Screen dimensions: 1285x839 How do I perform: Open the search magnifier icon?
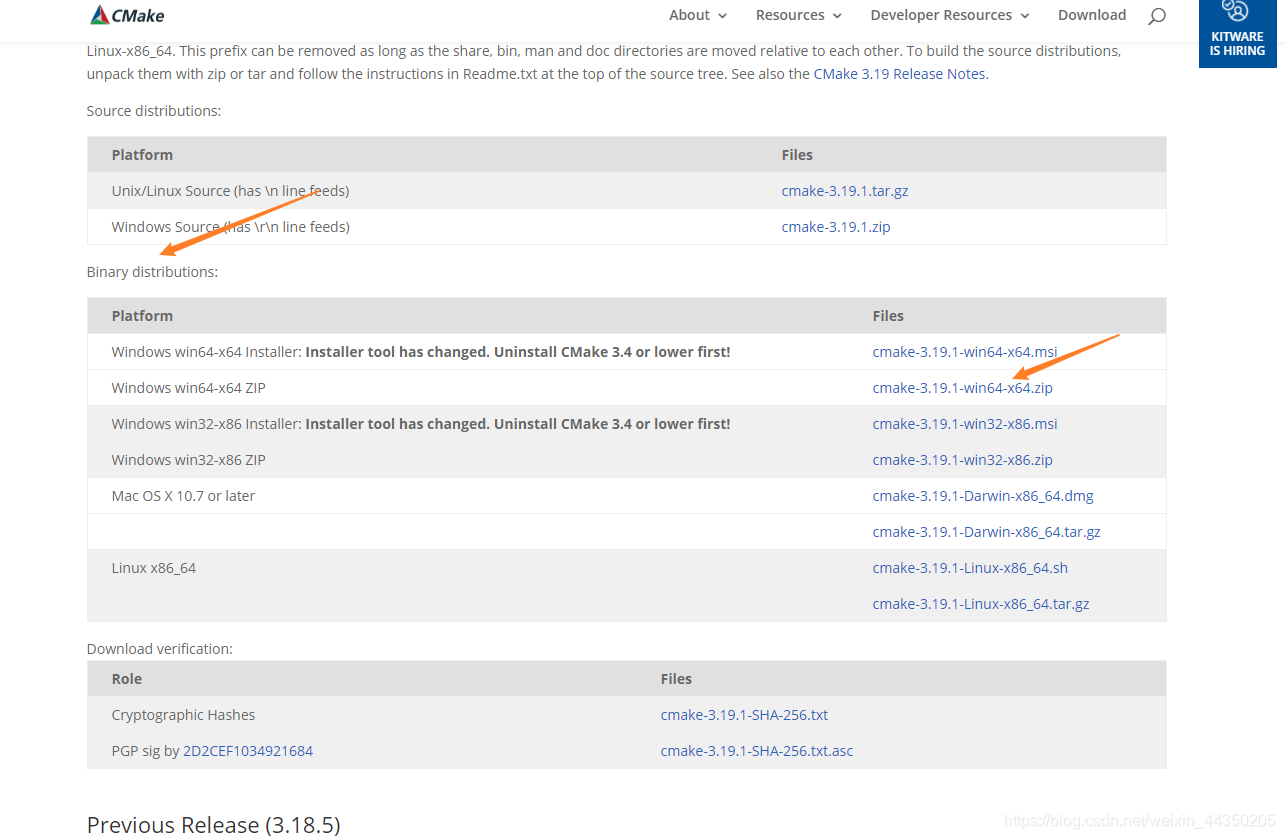pyautogui.click(x=1157, y=16)
